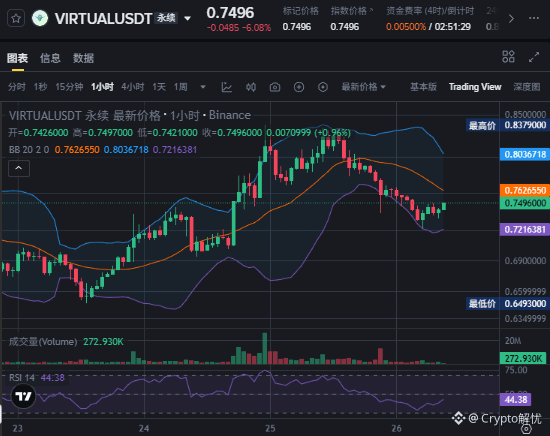
Task: Click the purple 44.38 RSI axis label
Action: click(516, 400)
